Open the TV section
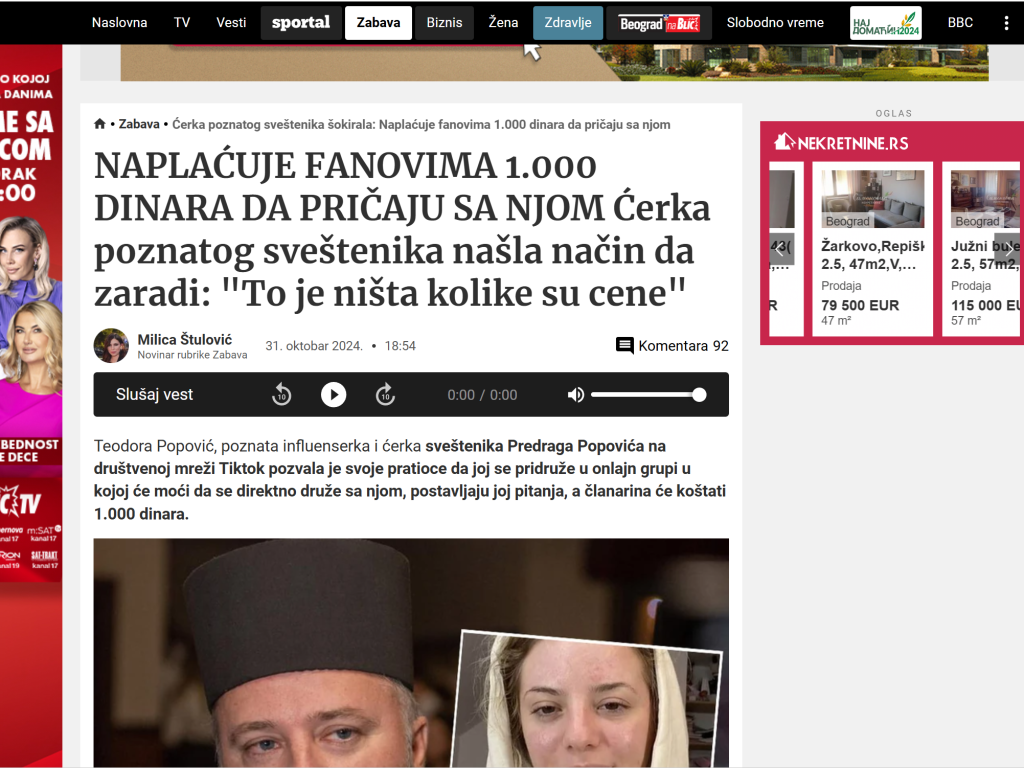This screenshot has width=1024, height=768. [x=182, y=23]
